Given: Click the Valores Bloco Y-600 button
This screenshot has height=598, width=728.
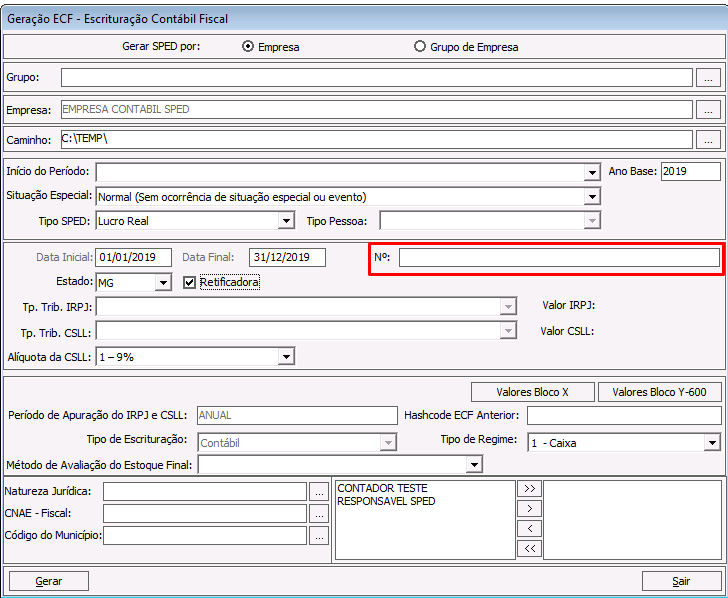Looking at the screenshot, I should click(659, 392).
